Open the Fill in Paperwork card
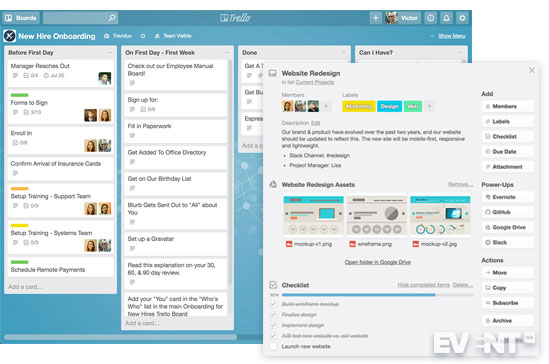Viewport: 549px width, 364px height. pyautogui.click(x=176, y=131)
